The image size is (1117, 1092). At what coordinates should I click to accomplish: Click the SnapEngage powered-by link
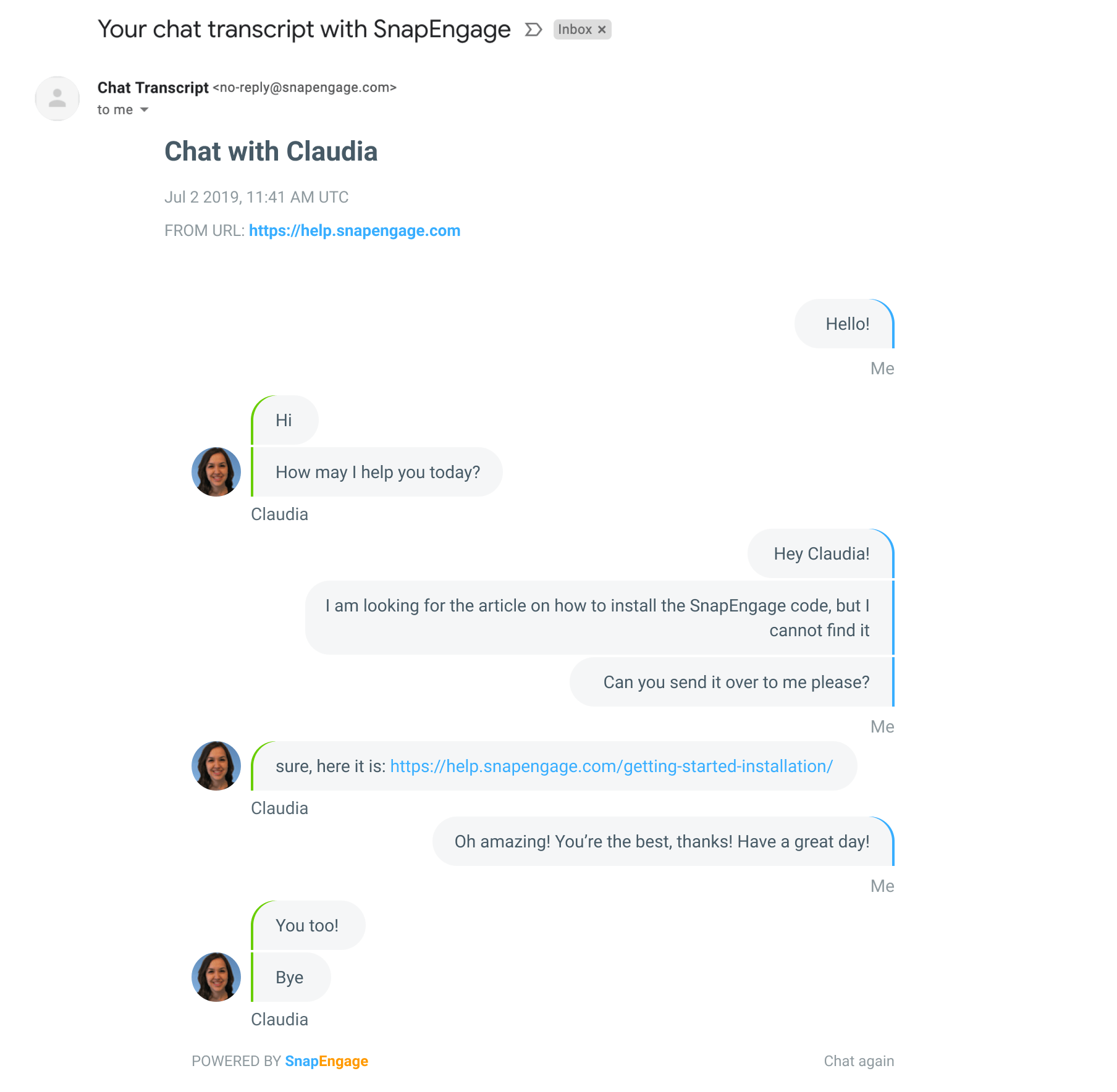pos(326,1061)
